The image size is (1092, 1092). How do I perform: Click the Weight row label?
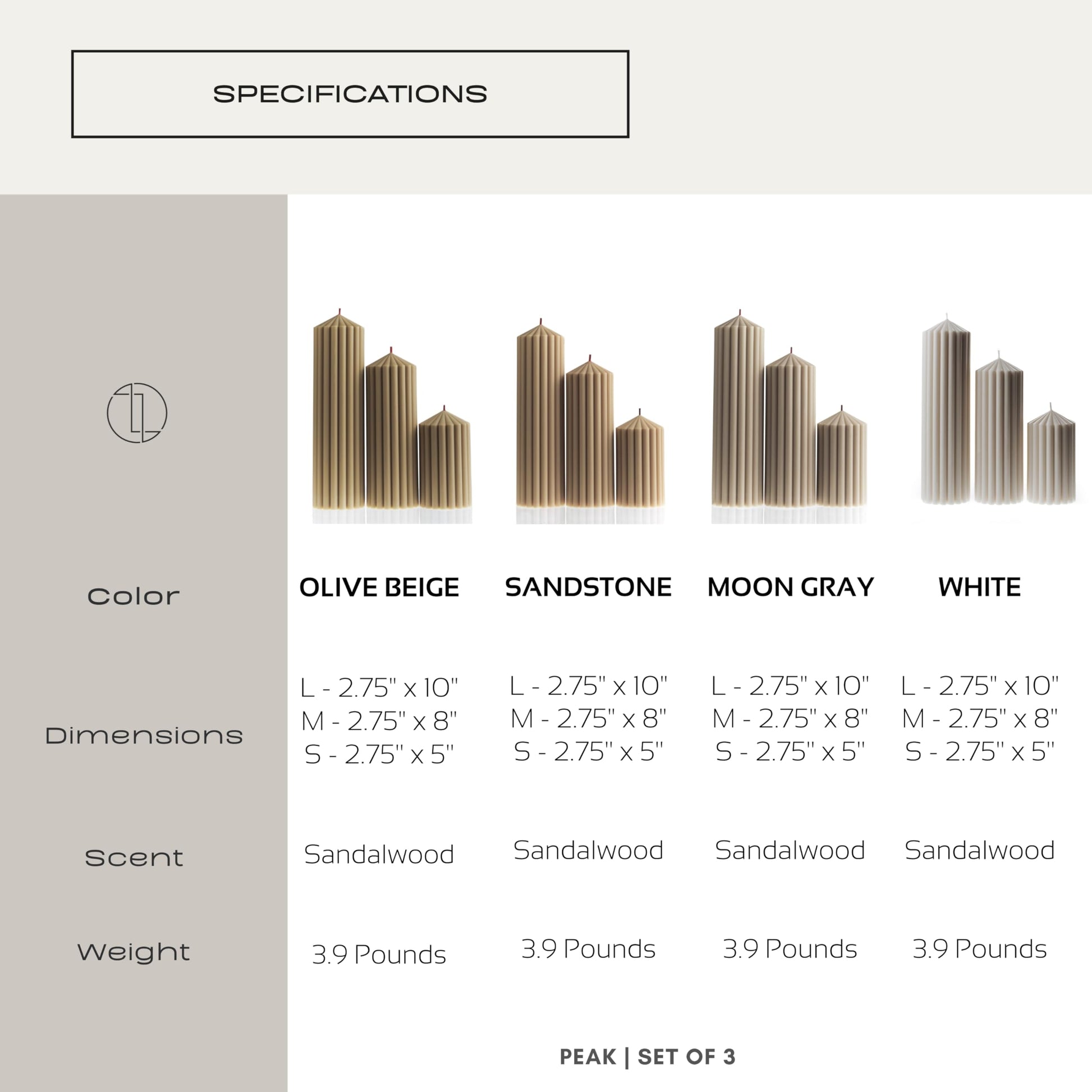[x=134, y=952]
